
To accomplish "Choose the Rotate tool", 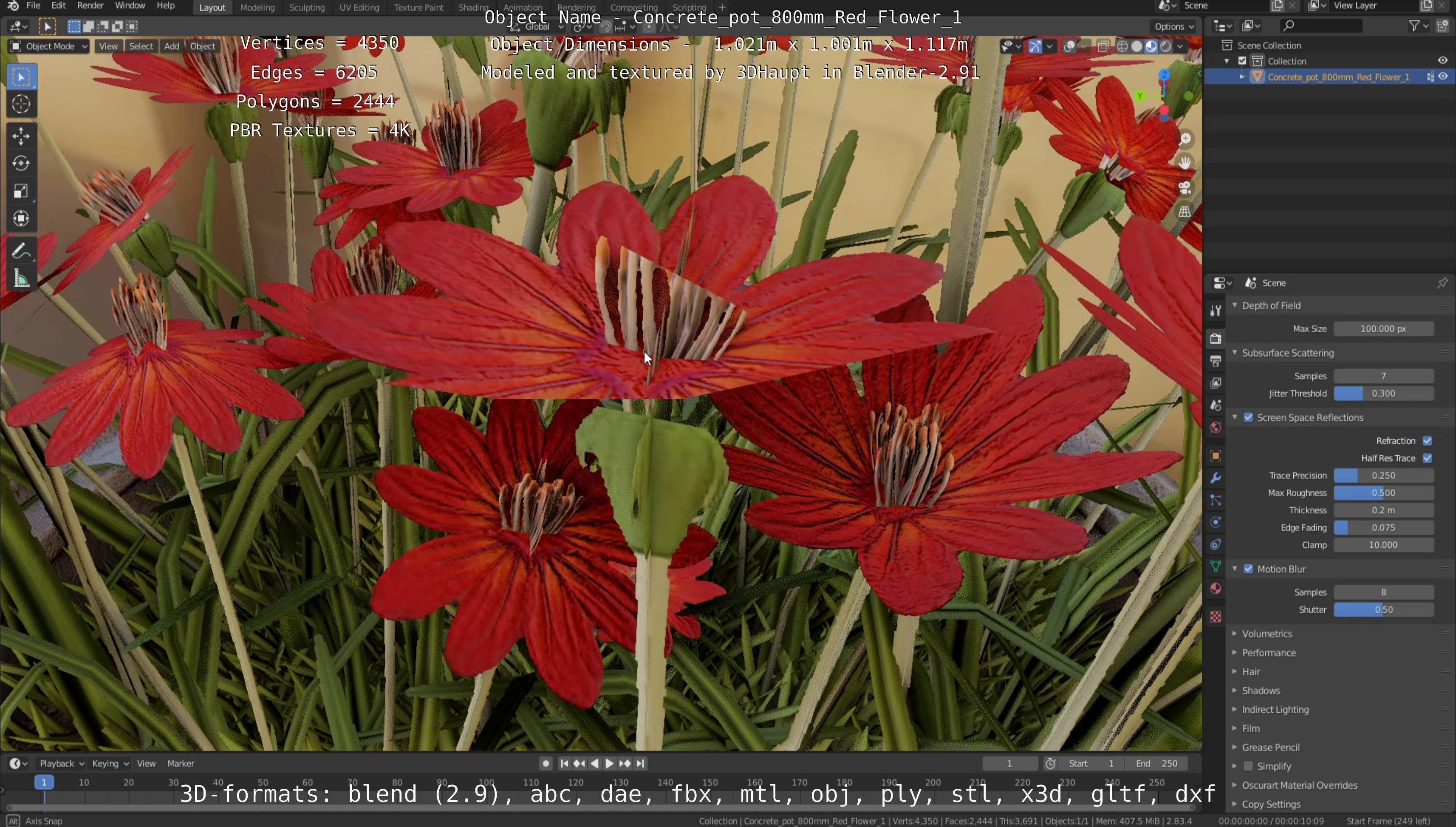I will point(21,164).
